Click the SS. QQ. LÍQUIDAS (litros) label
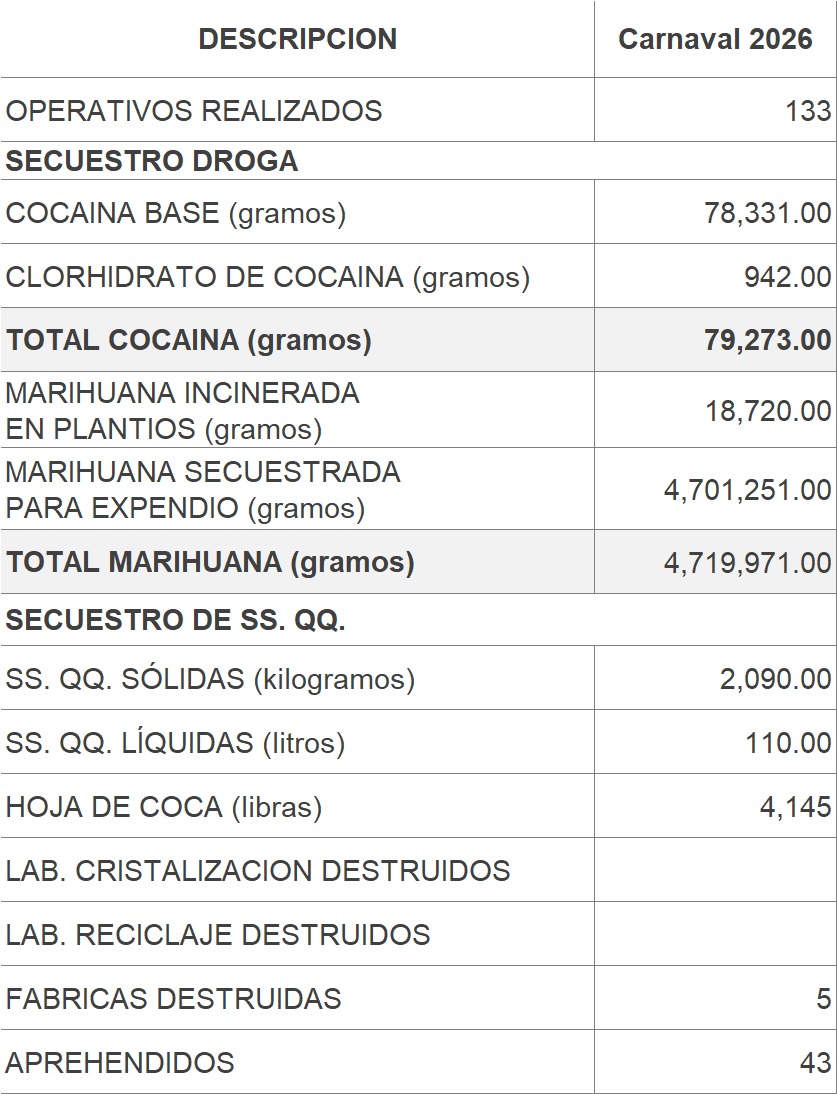The width and height of the screenshot is (837, 1094). tap(175, 743)
